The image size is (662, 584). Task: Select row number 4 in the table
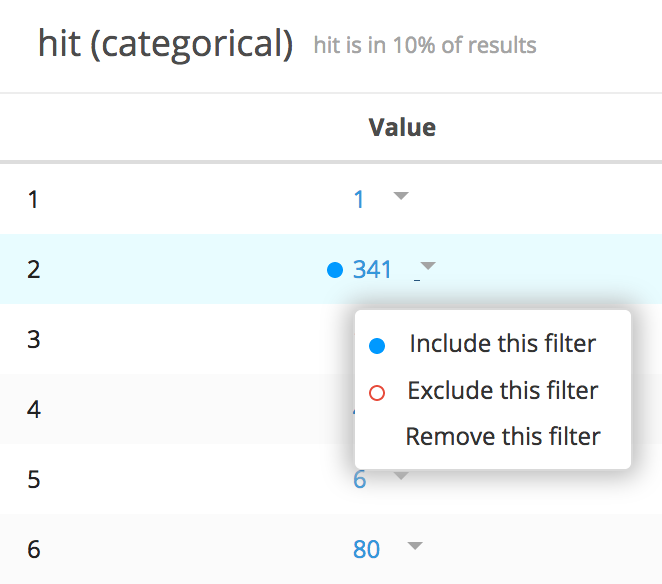(34, 409)
